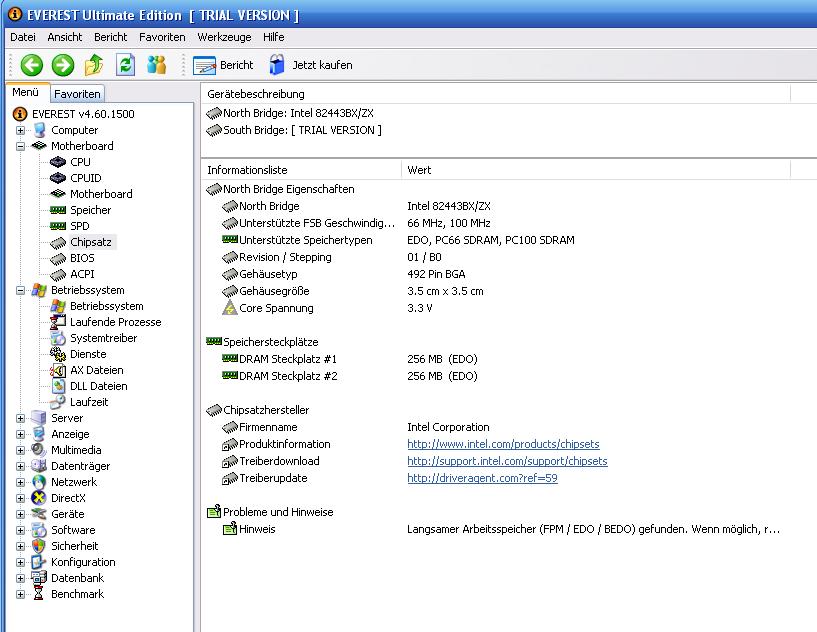Open the Favoriten menu
817x632 pixels.
point(162,37)
